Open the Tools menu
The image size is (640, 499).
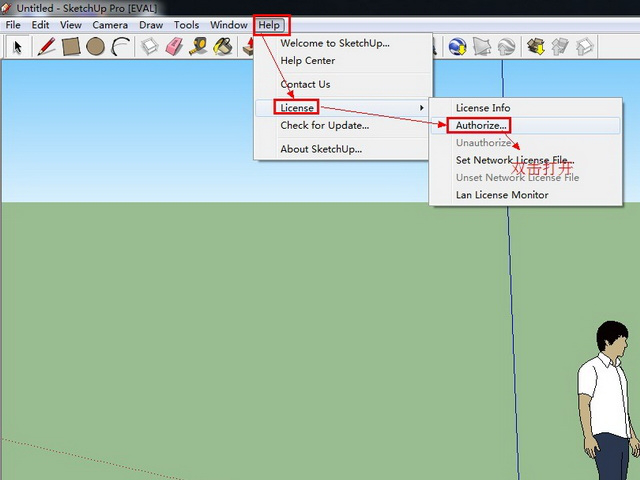pos(186,25)
